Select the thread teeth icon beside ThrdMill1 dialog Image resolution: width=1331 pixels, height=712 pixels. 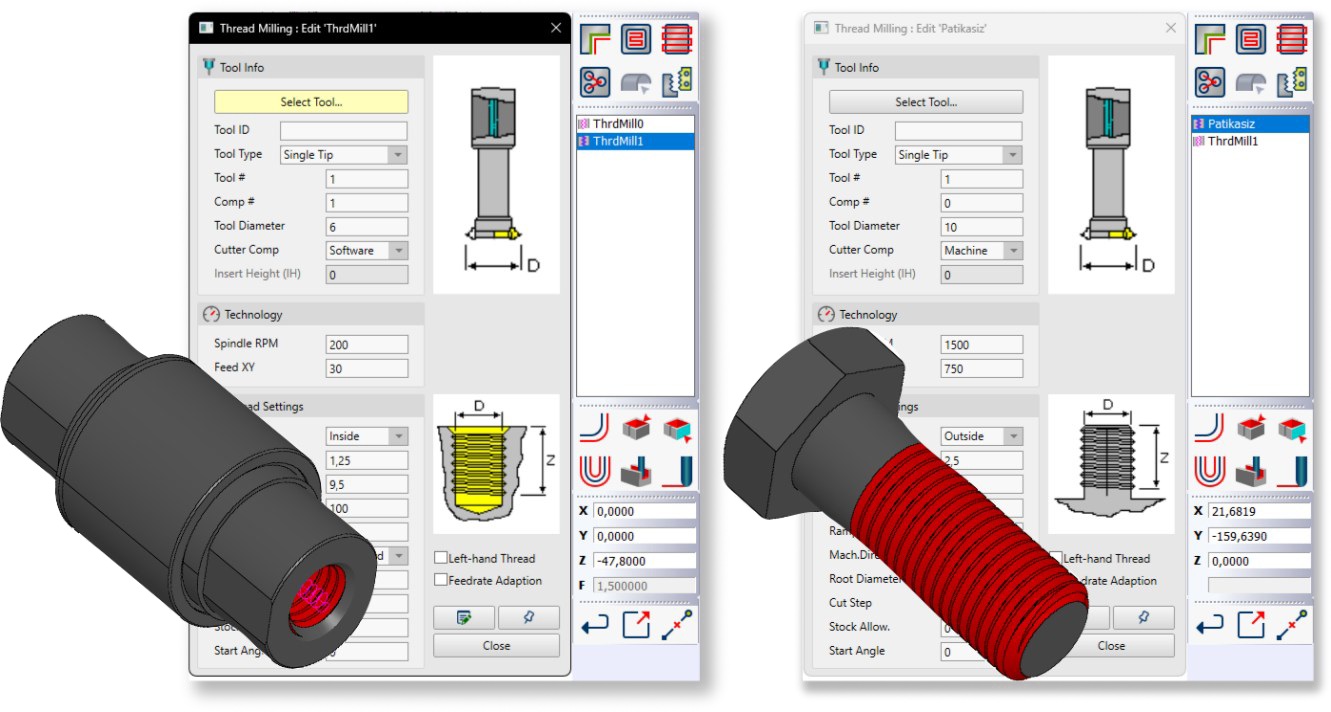[679, 82]
